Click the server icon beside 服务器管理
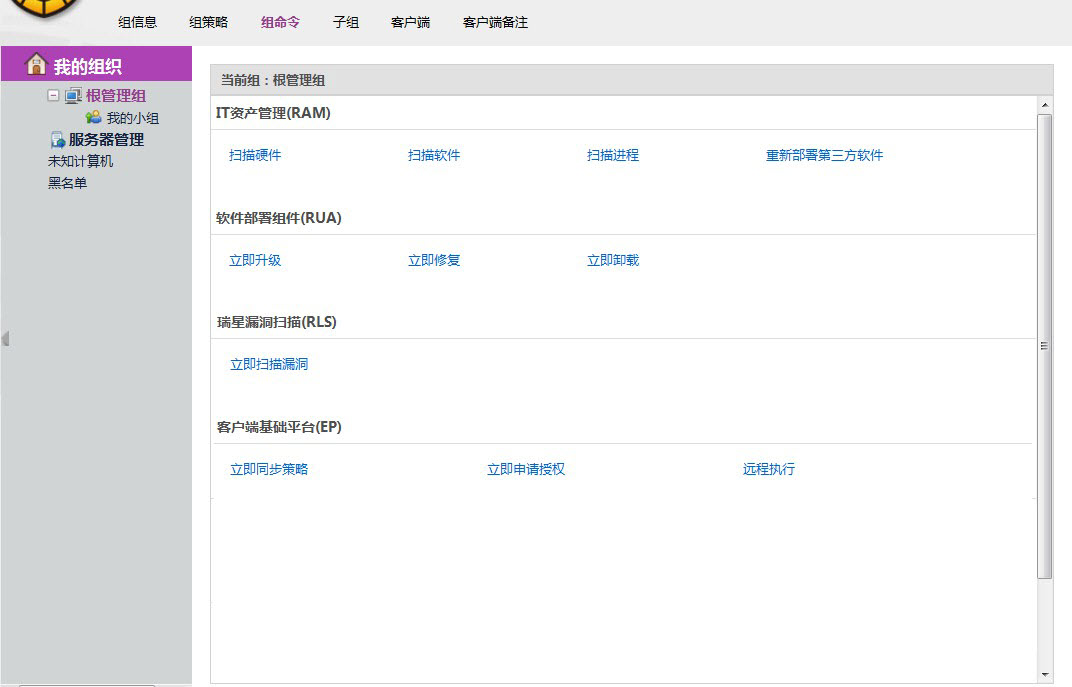 [x=58, y=140]
